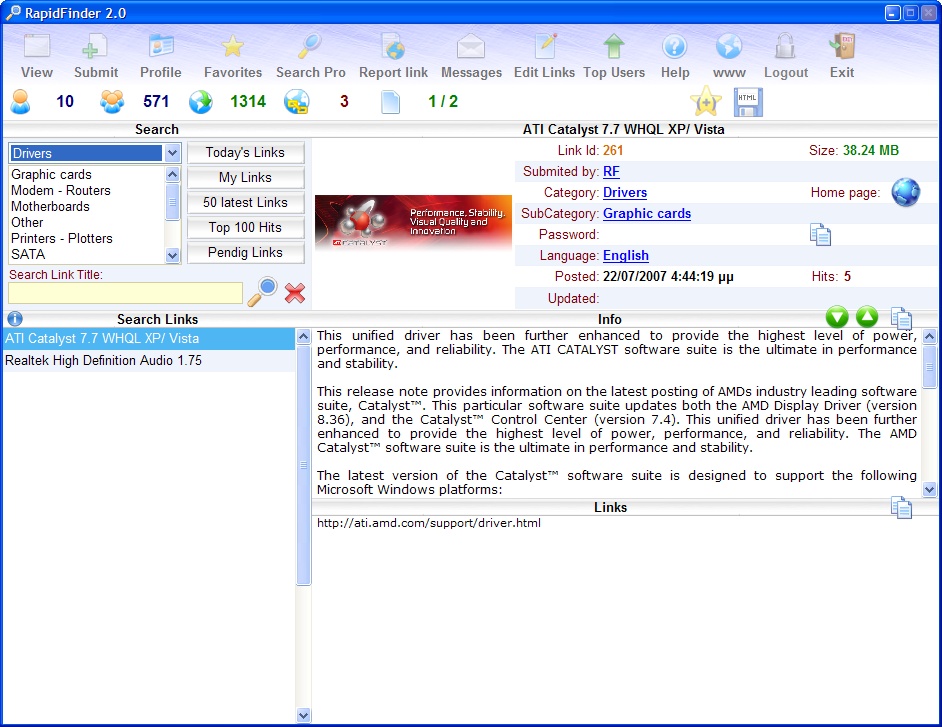This screenshot has width=942, height=727.
Task: Click the globe icon beside 1314
Action: (x=201, y=102)
